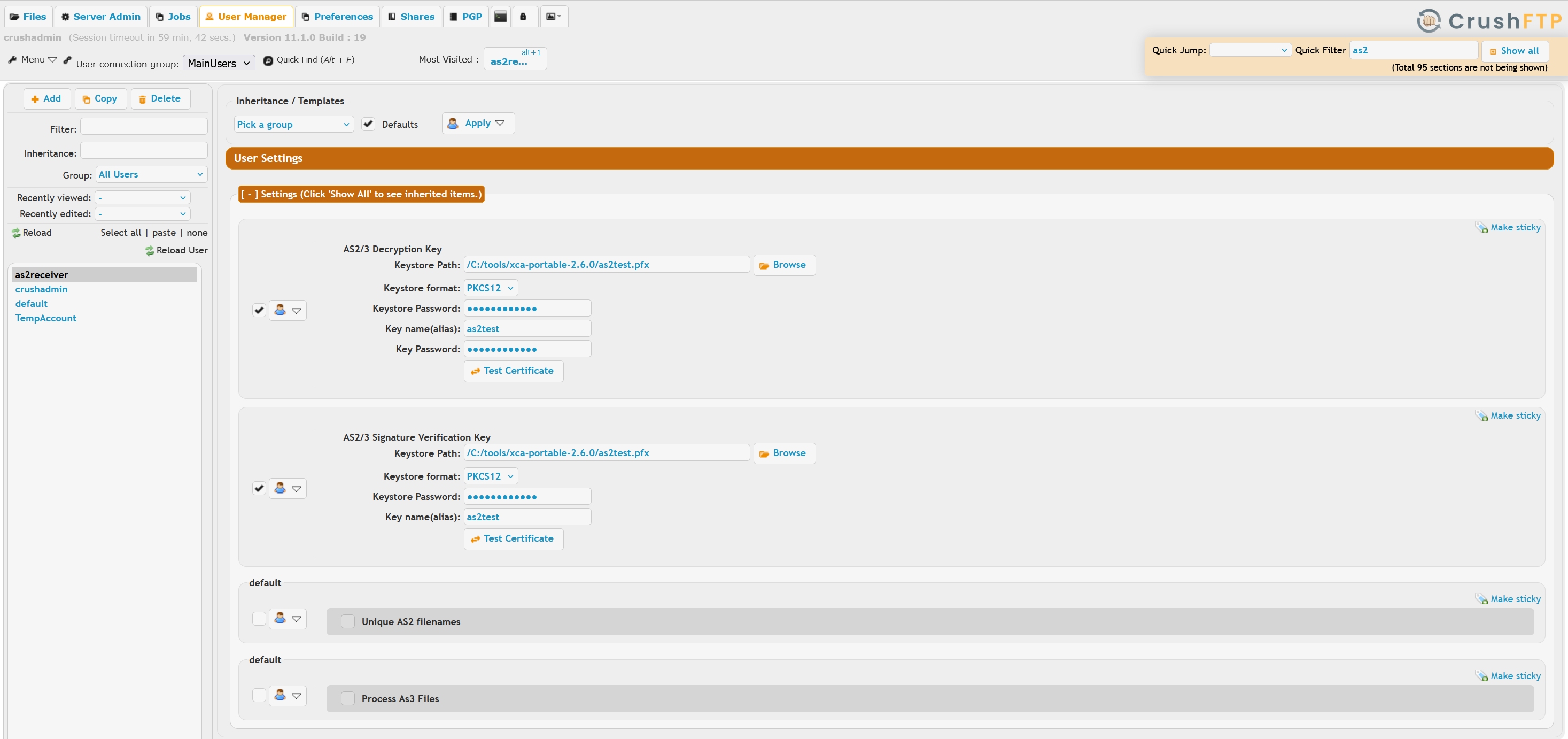Collapse the Settings section expander
Screen dimensions: 1568x739
click(249, 194)
